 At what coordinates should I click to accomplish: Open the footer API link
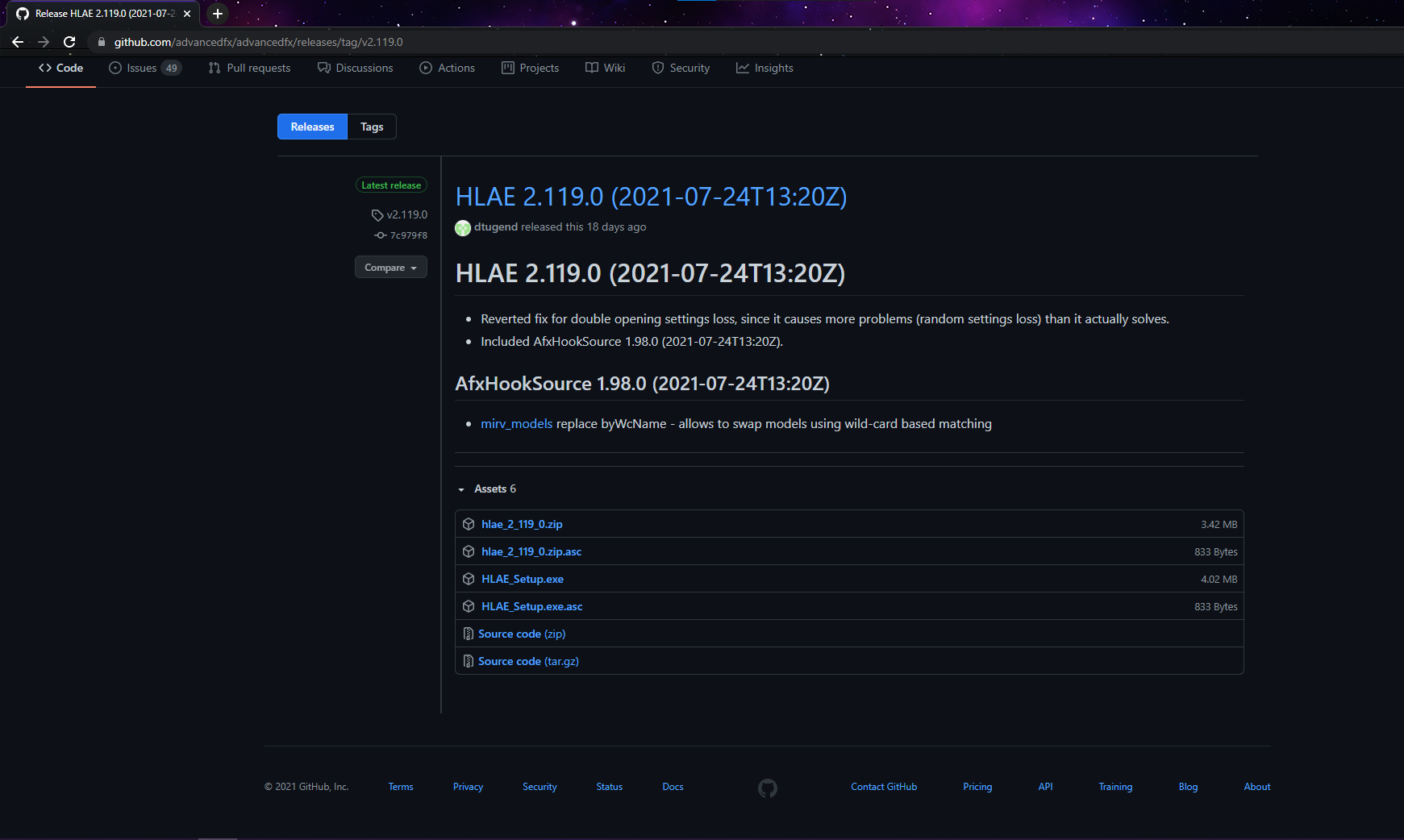[1045, 787]
